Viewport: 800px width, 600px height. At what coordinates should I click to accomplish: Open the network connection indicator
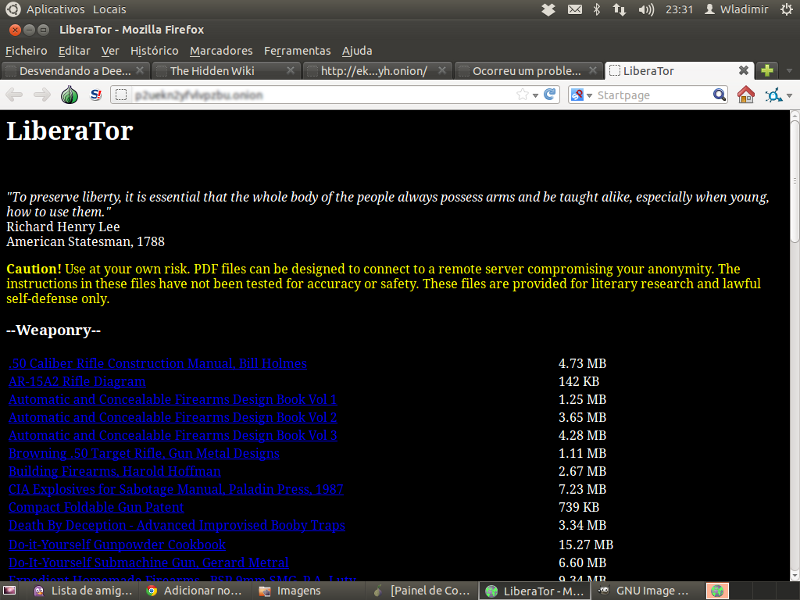pyautogui.click(x=619, y=9)
